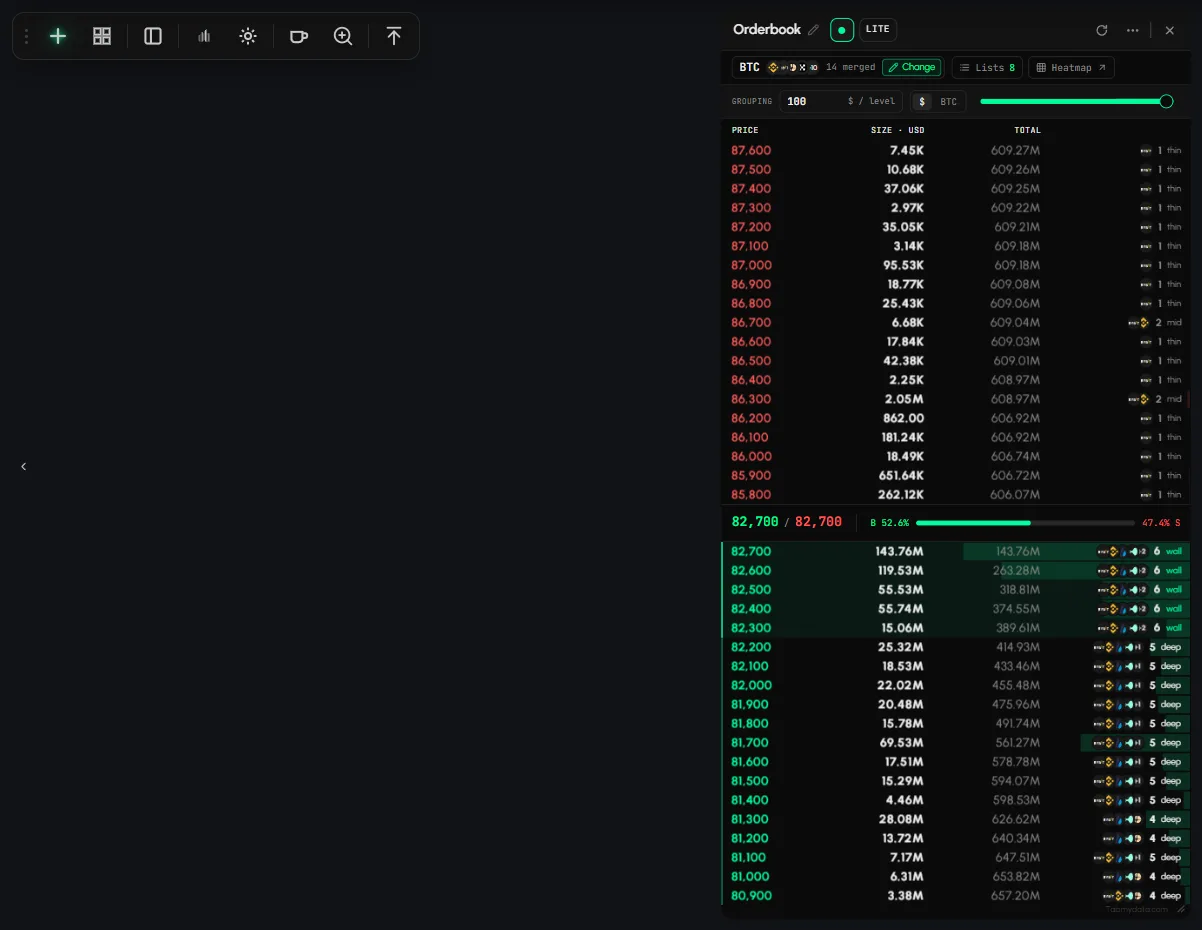Screen dimensions: 1202x930
Task: Open the three-dots more options menu
Action: point(1133,30)
